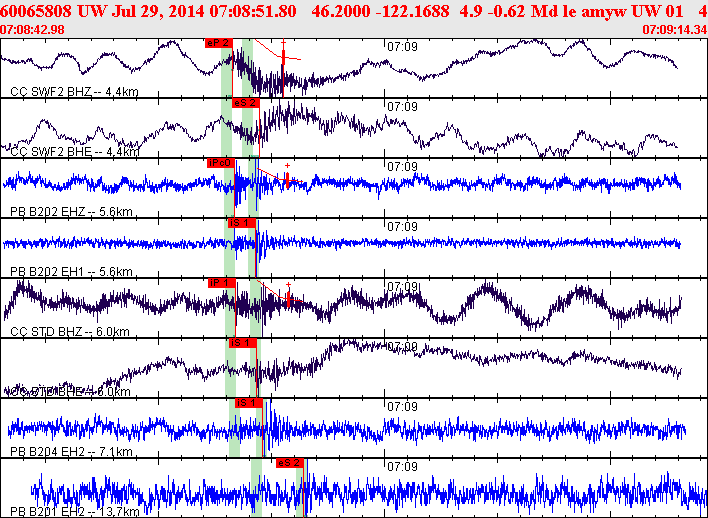Image resolution: width=708 pixels, height=518 pixels.
Task: Click the 07:09 time tick on SWF2 BHE trace
Action: 402,107
